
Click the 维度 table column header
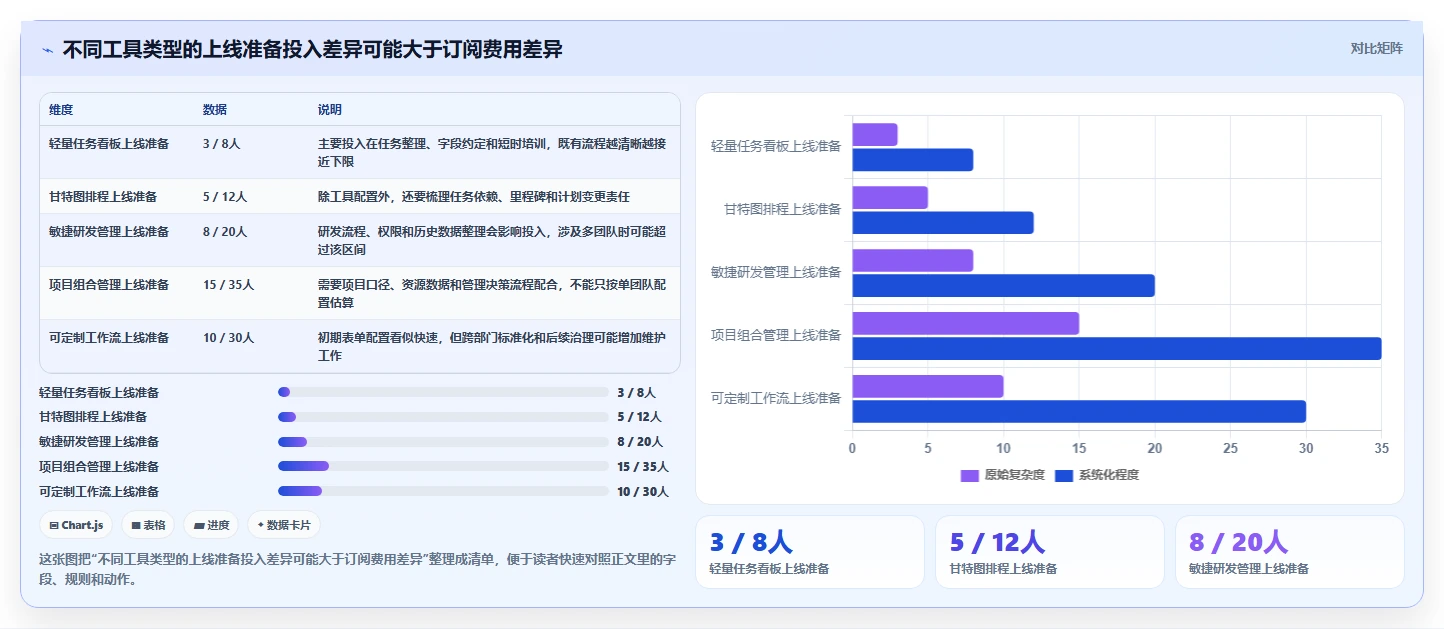coord(61,109)
